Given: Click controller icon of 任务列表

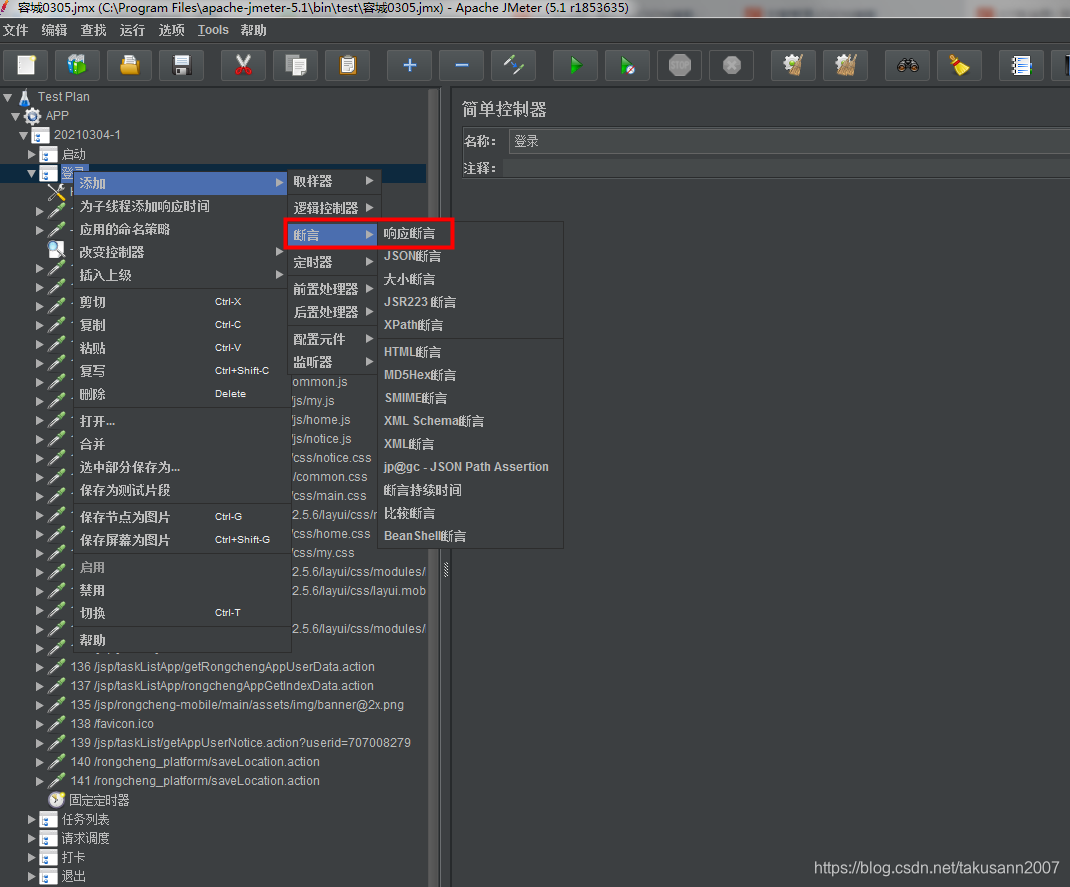Looking at the screenshot, I should pos(48,819).
